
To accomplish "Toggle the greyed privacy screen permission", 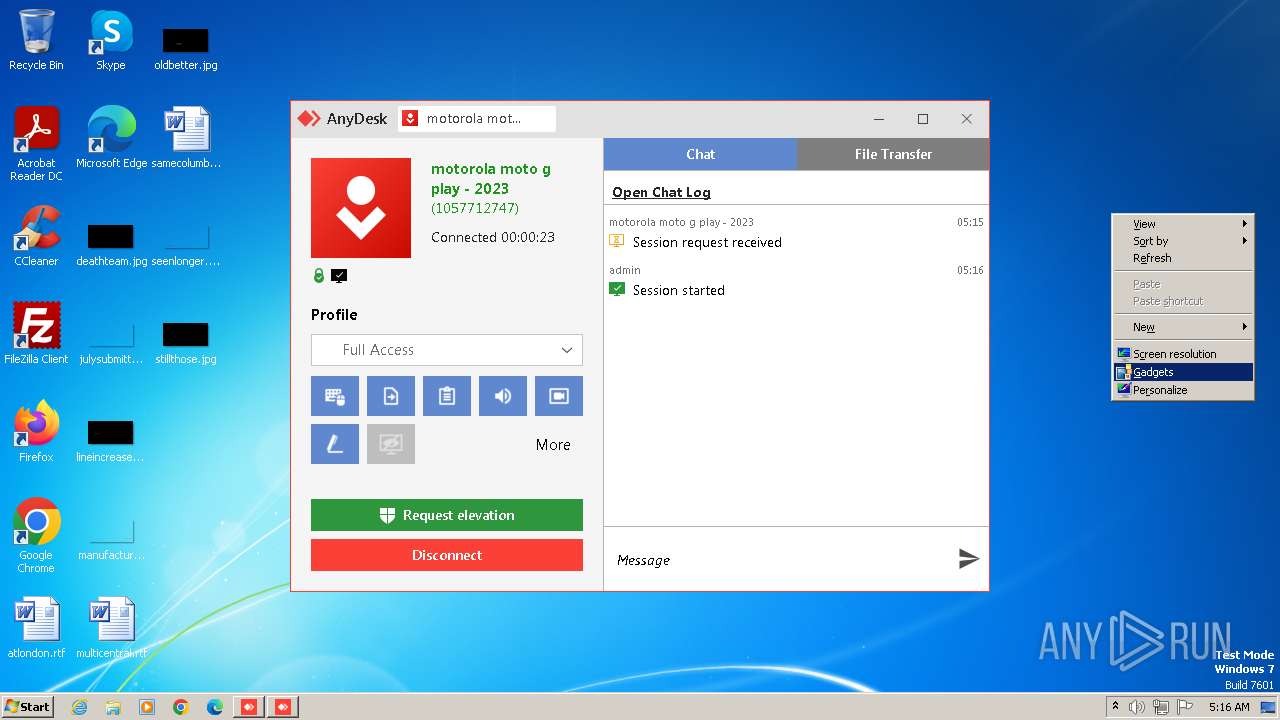I will tap(391, 444).
